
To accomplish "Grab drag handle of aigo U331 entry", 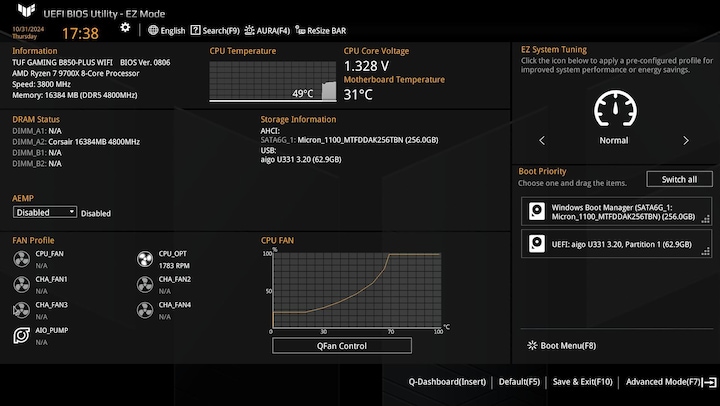I will 706,251.
